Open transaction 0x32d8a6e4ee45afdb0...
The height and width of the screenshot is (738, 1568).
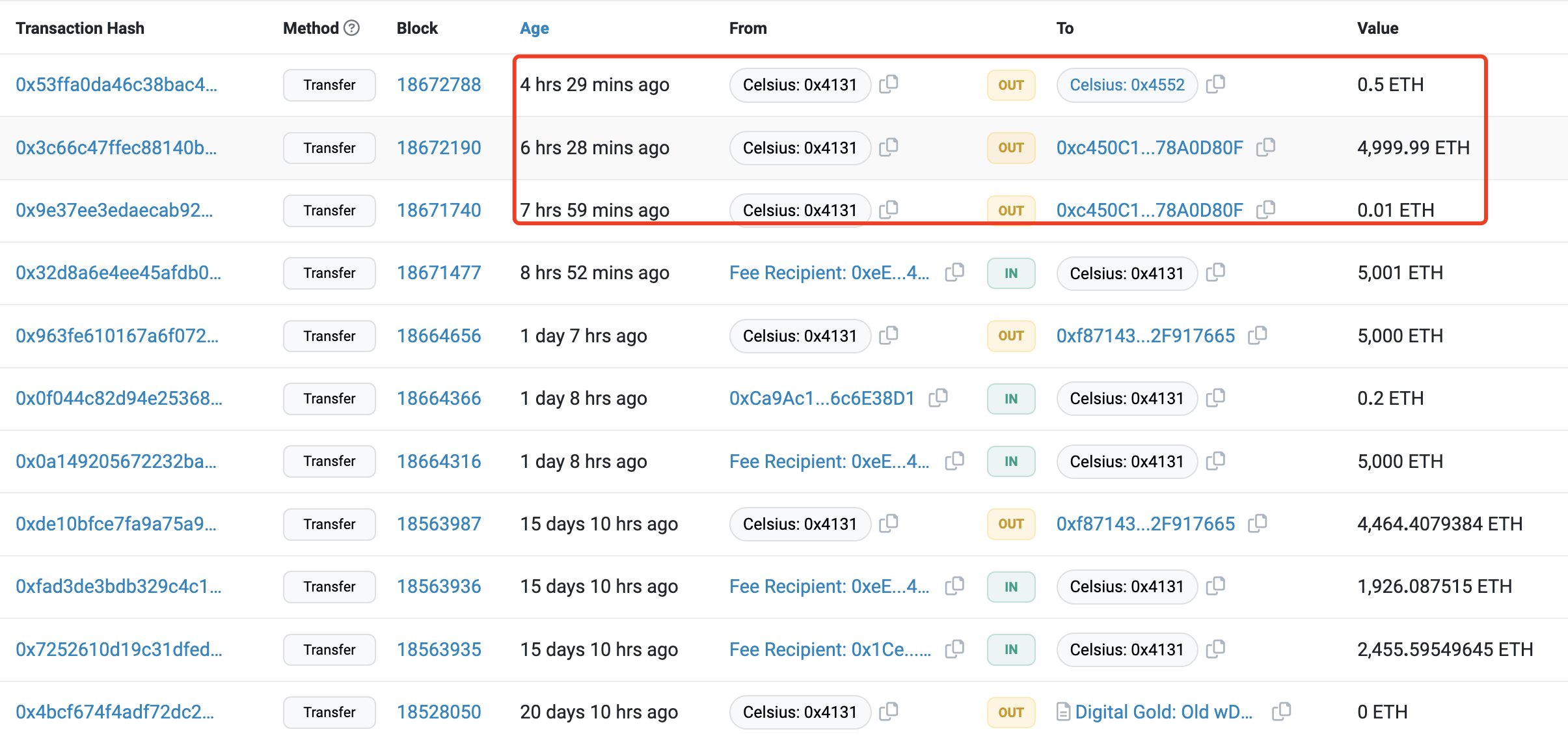118,273
